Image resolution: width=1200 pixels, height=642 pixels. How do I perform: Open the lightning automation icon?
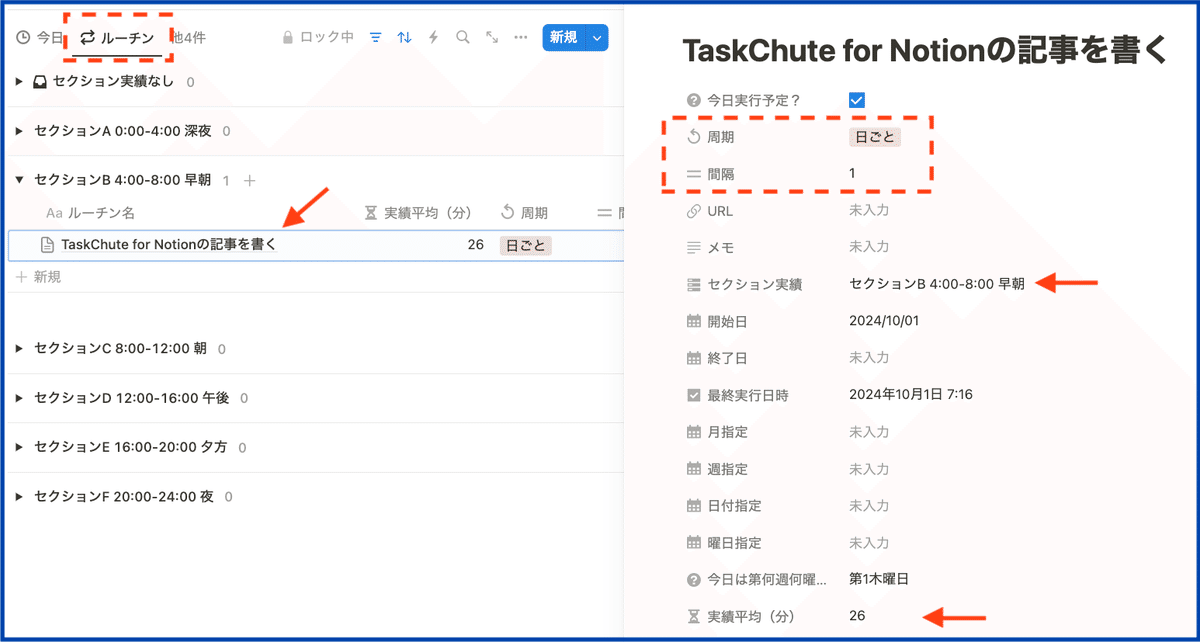click(433, 37)
